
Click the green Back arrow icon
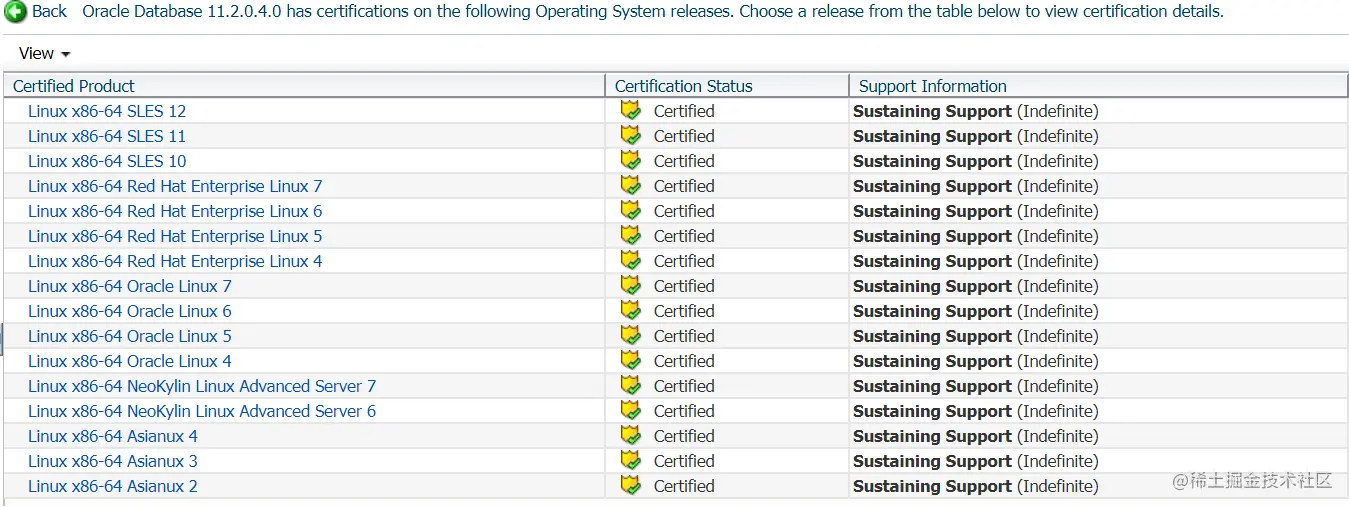click(16, 12)
